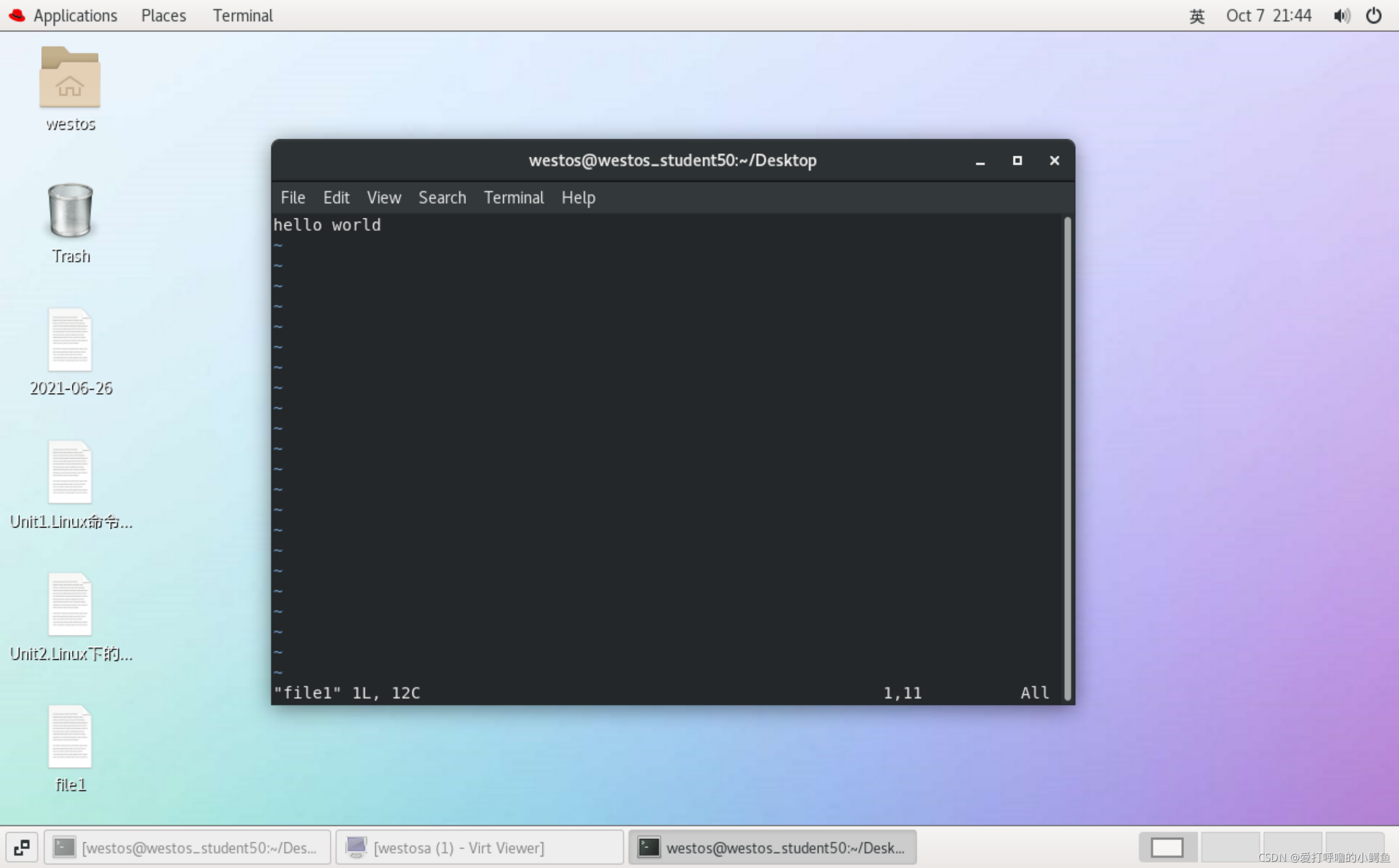1399x868 pixels.
Task: Click the terminal vertical scrollbar
Action: tap(1067, 458)
